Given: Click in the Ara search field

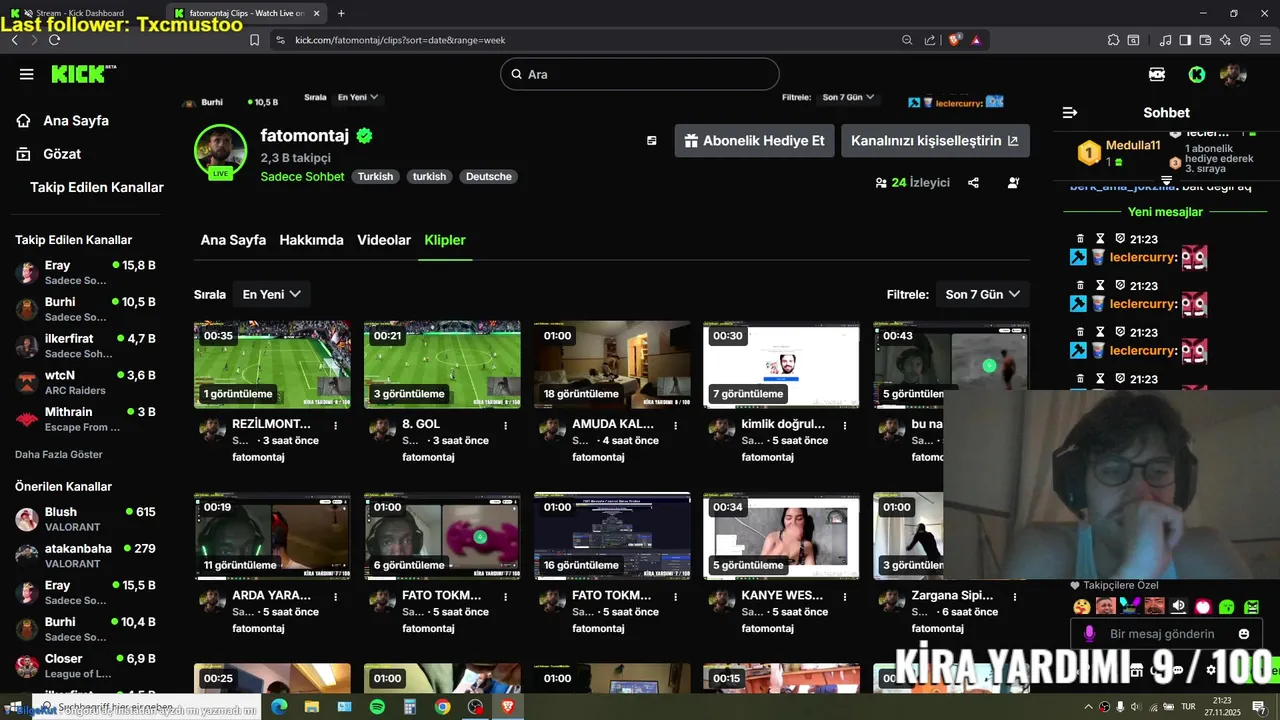Looking at the screenshot, I should [640, 74].
